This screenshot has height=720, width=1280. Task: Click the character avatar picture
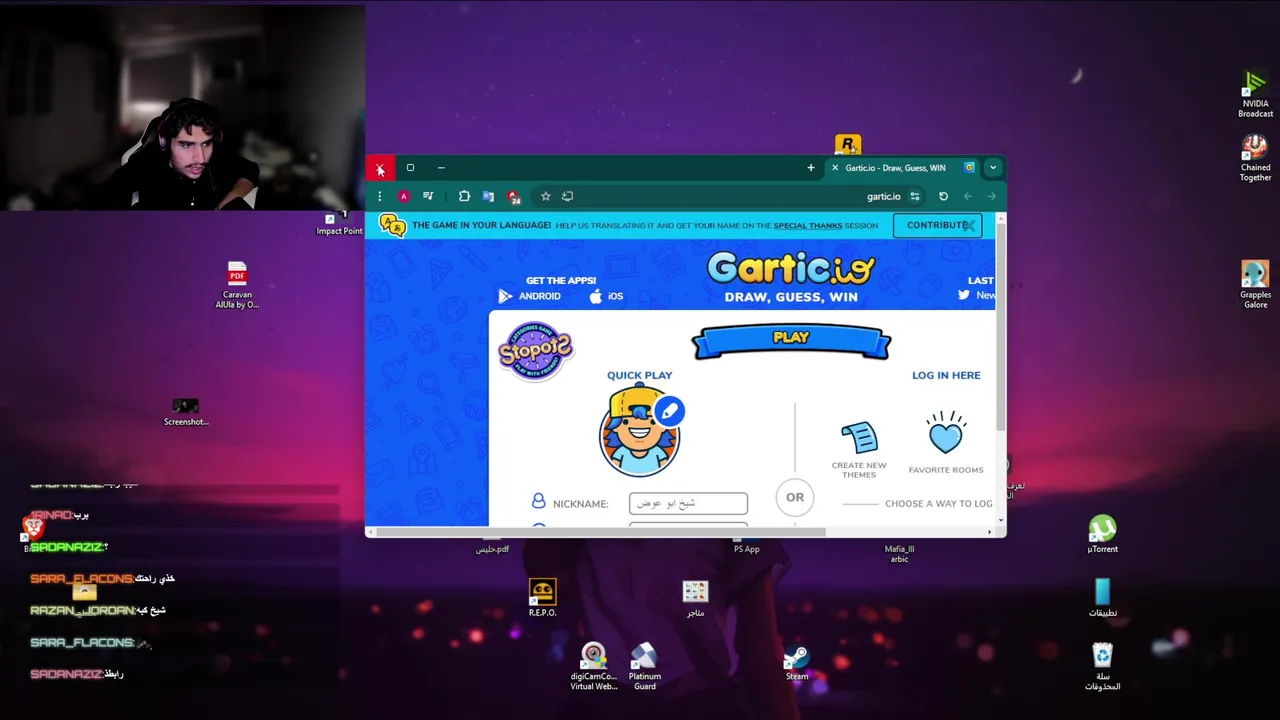click(x=639, y=432)
